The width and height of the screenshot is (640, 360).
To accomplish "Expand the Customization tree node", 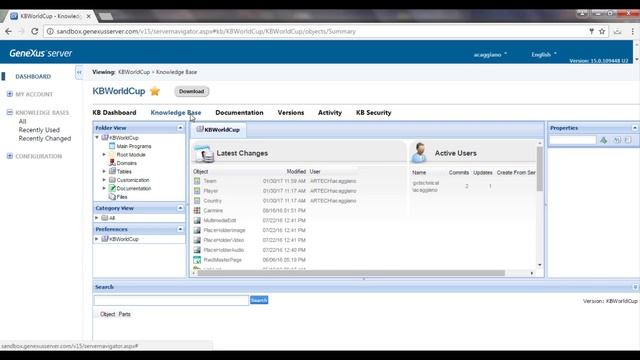I will pos(104,180).
